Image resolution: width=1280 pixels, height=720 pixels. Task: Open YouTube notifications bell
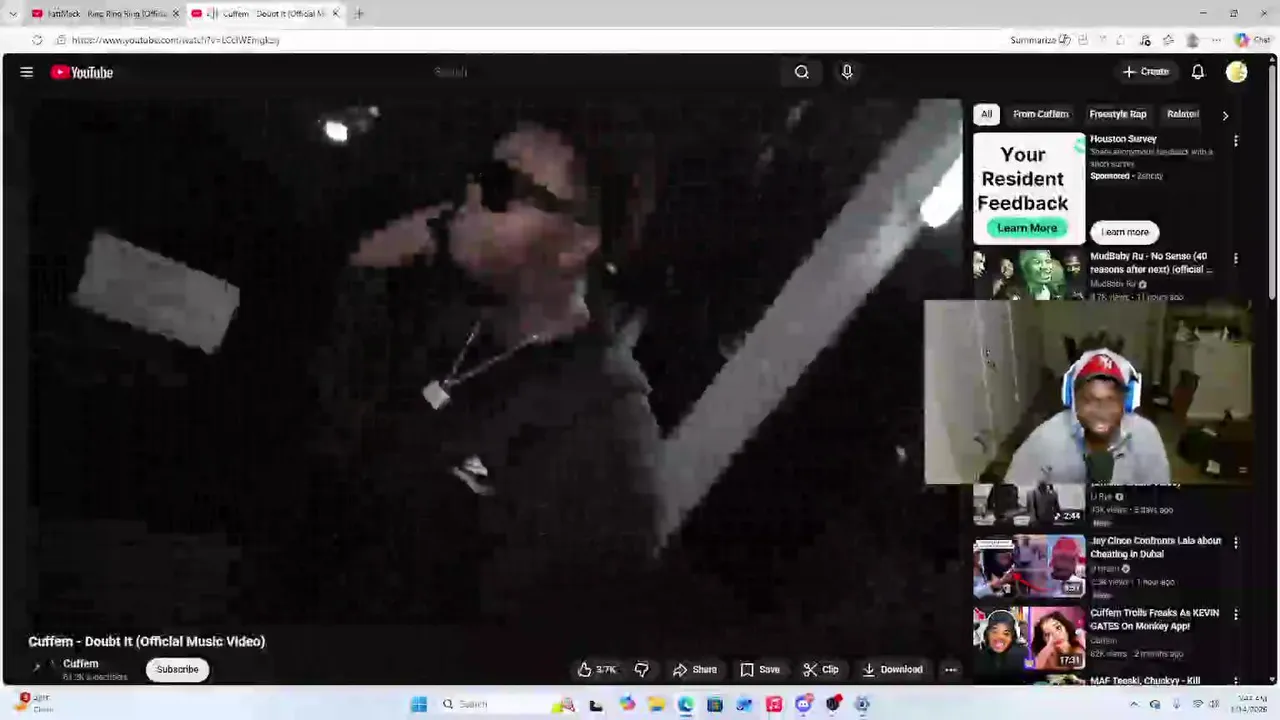[x=1198, y=72]
